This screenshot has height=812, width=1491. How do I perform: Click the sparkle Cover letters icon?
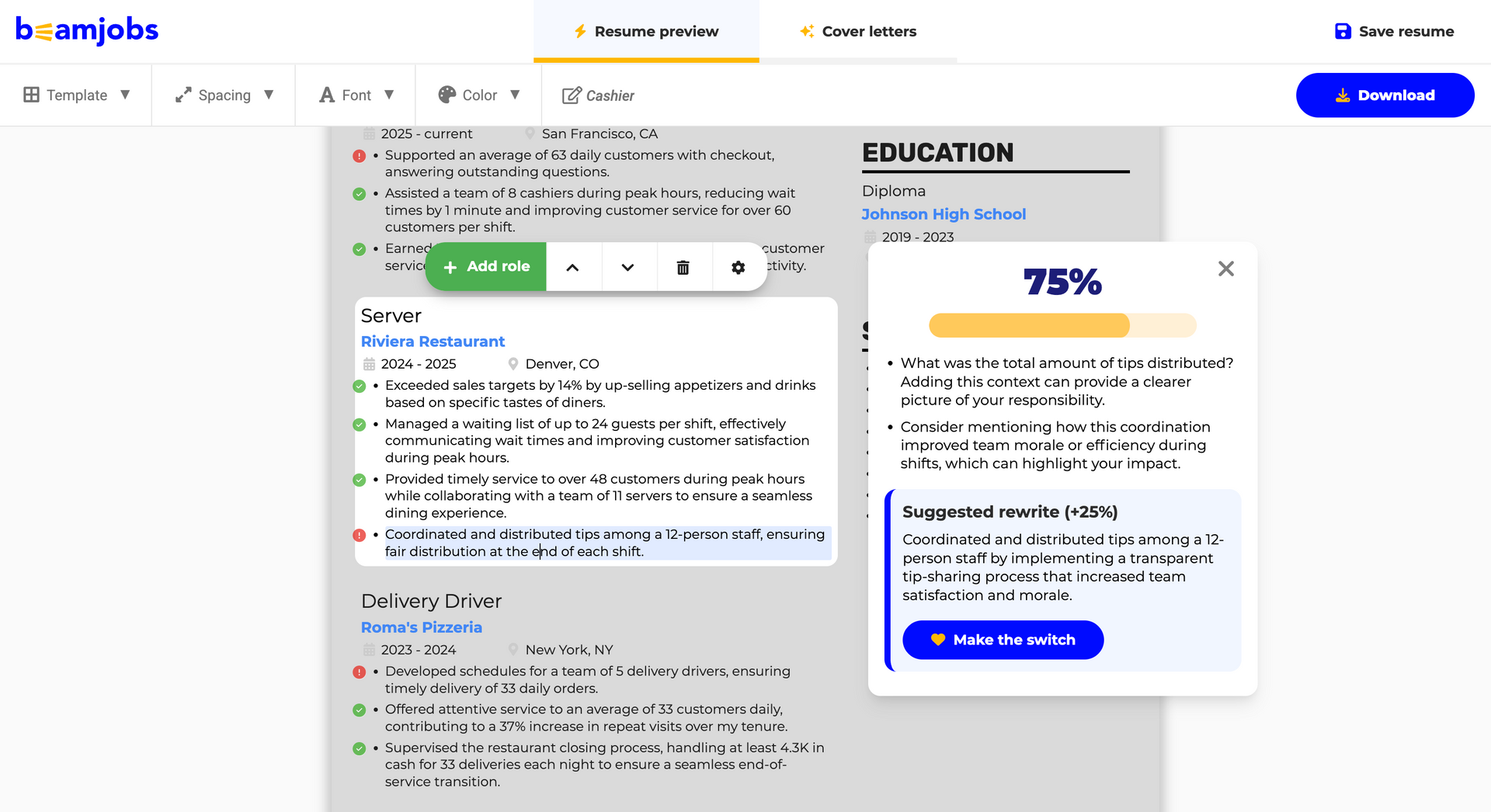807,31
